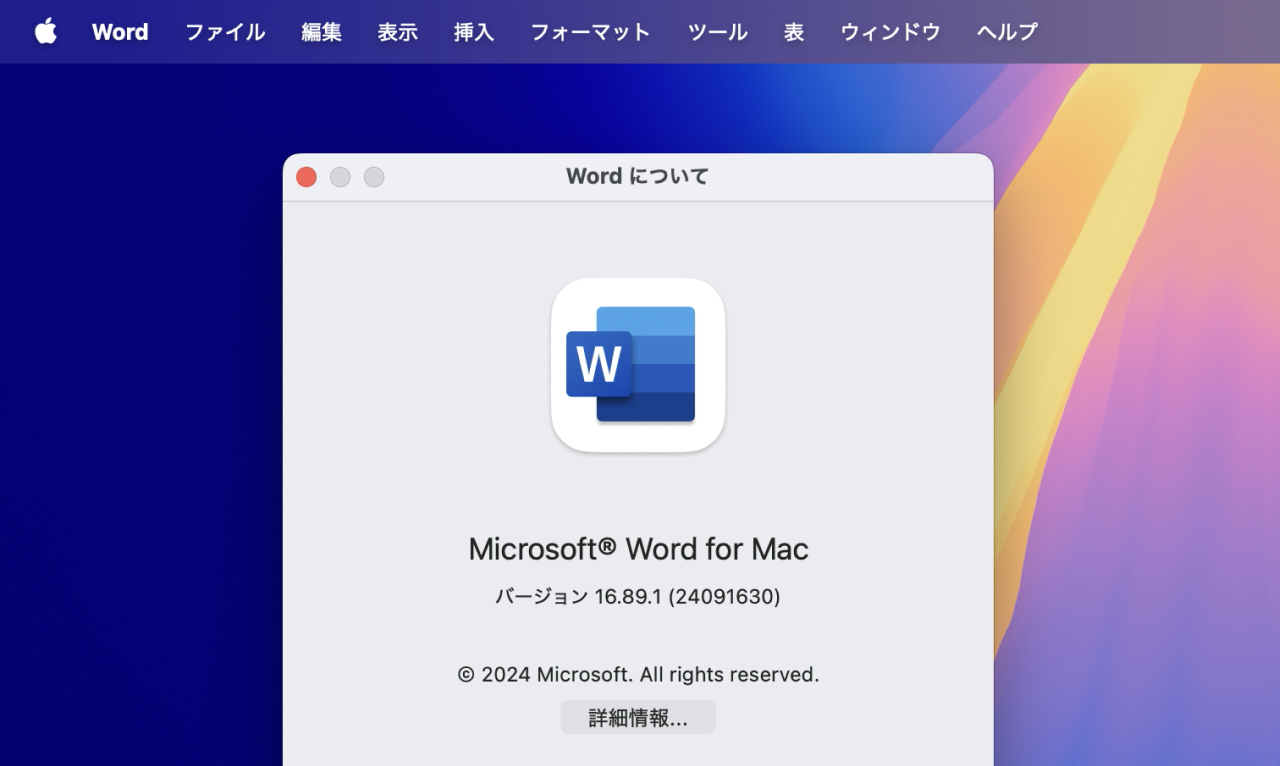Click the Word について title text
This screenshot has height=766, width=1280.
(637, 176)
